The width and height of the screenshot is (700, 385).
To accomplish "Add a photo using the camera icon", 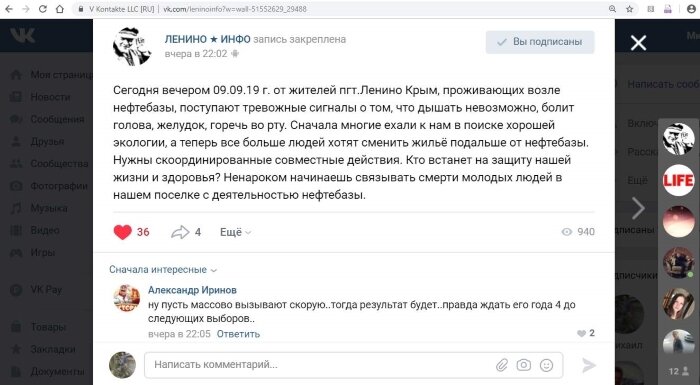I will [524, 365].
